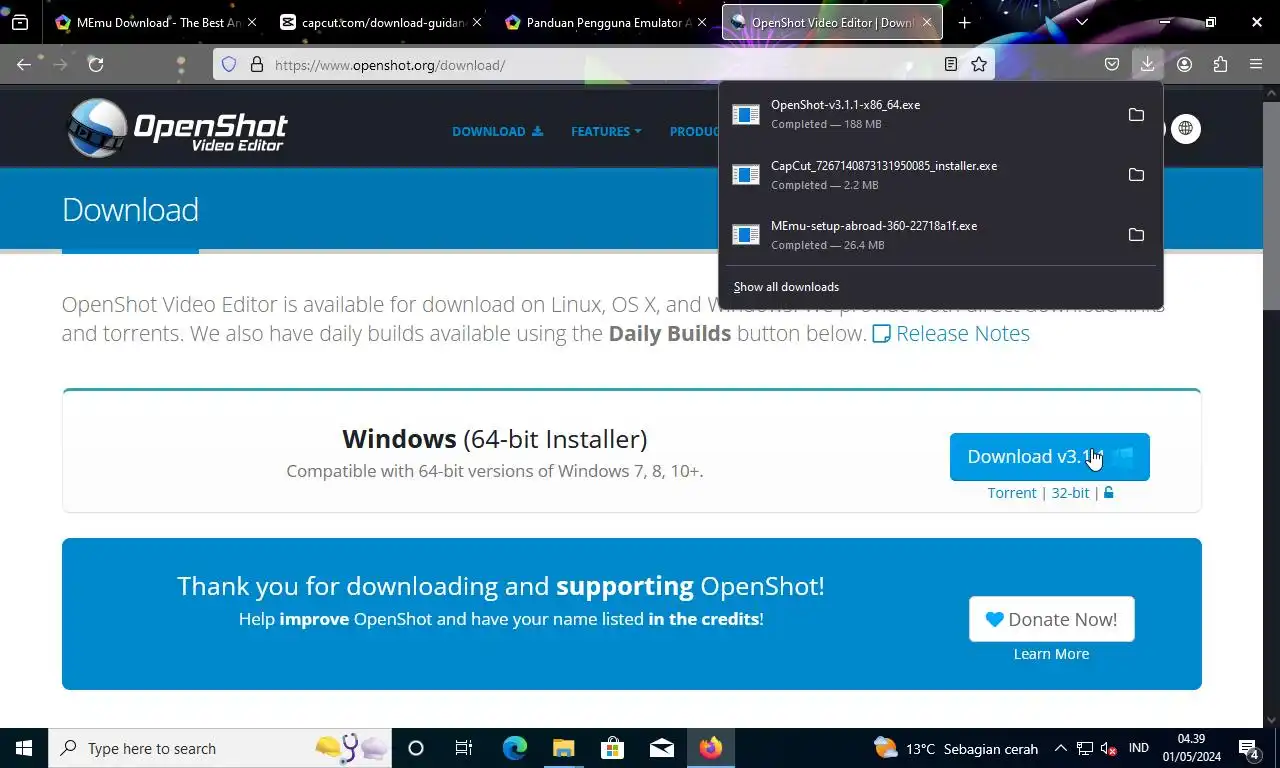
Task: Toggle reader view in address bar
Action: (x=951, y=64)
